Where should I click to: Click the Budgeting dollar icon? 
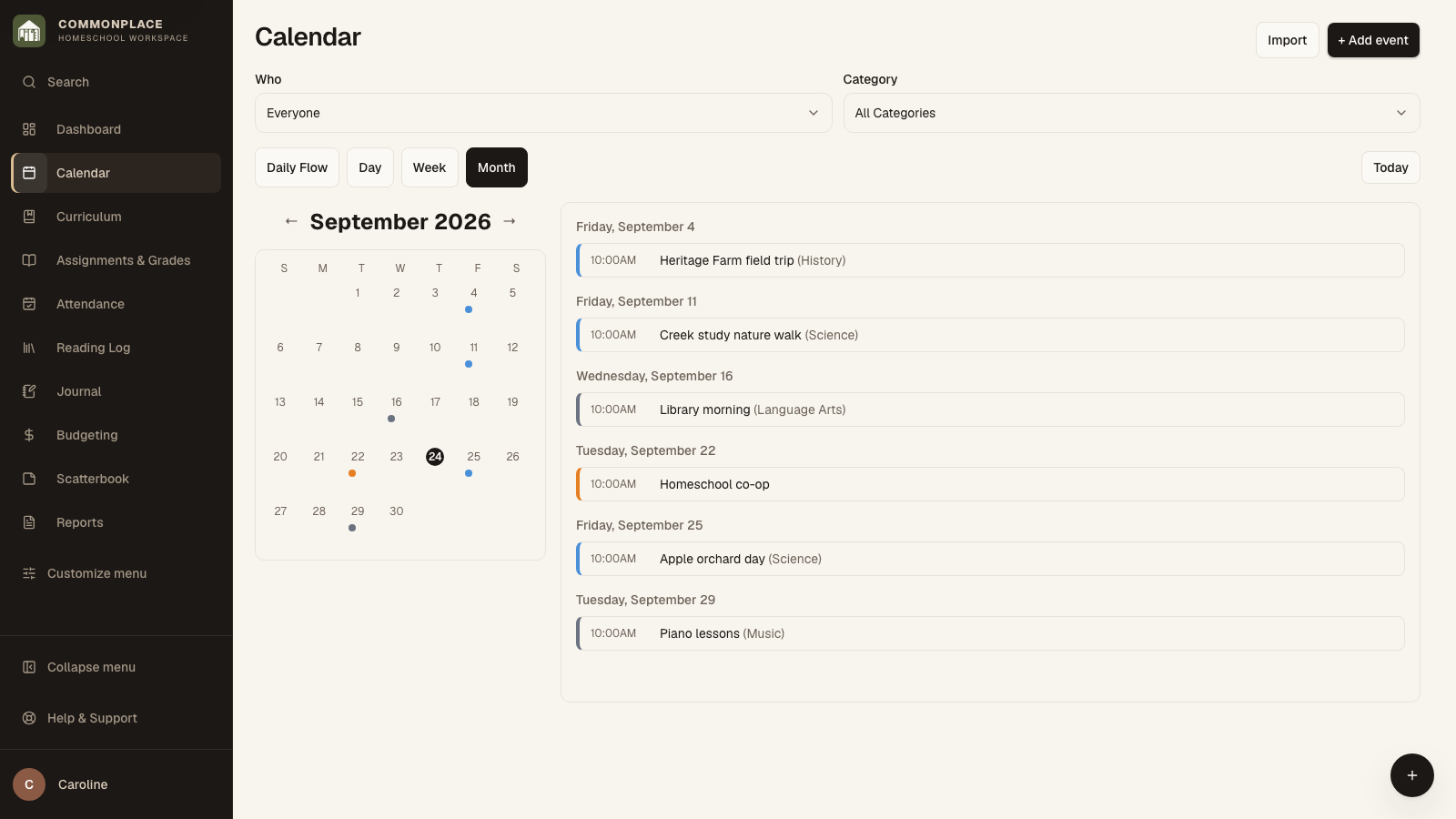[29, 435]
